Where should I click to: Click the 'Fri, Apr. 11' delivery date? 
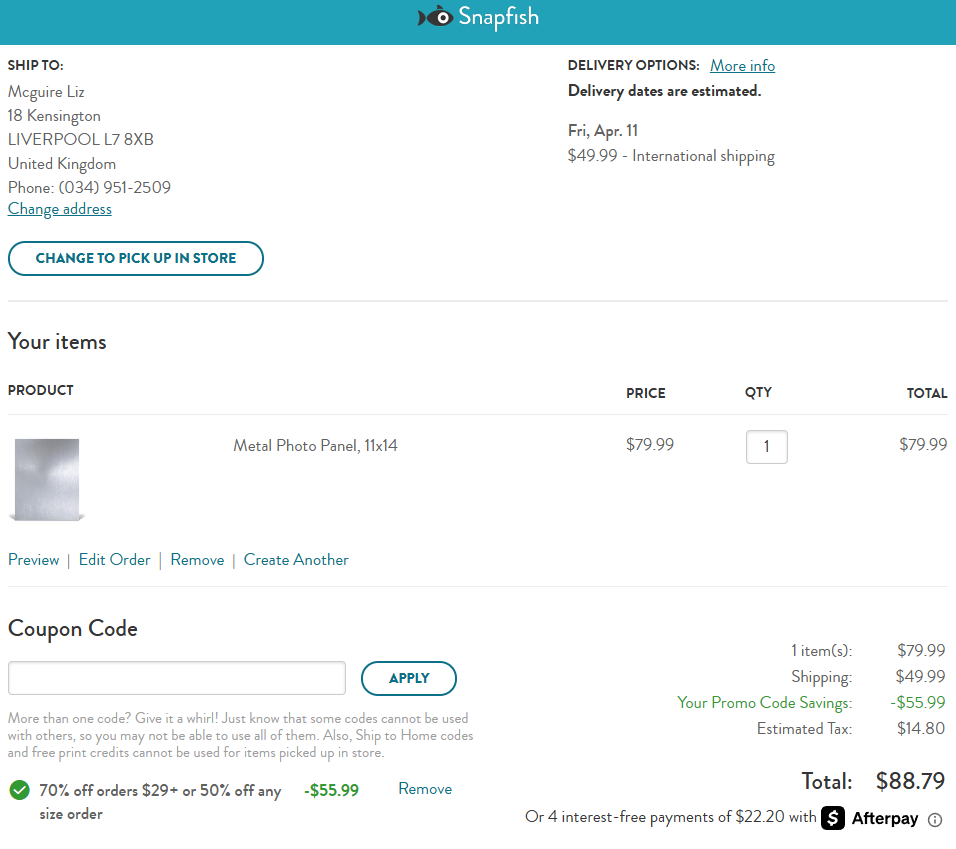pyautogui.click(x=602, y=131)
